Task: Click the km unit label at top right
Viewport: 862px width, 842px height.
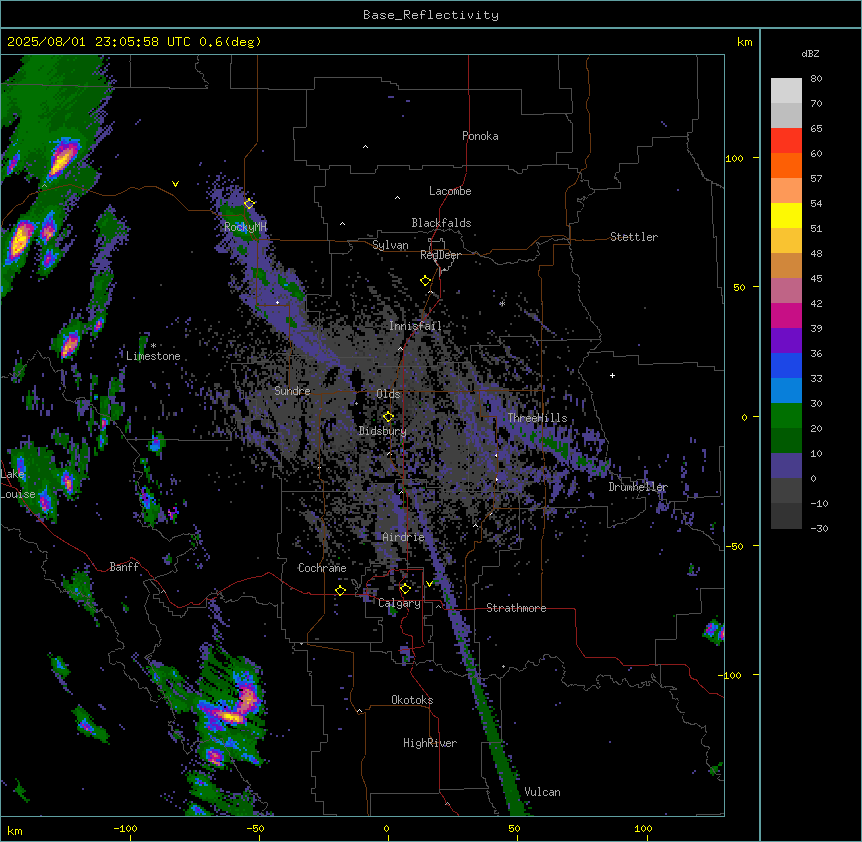Action: [x=744, y=42]
